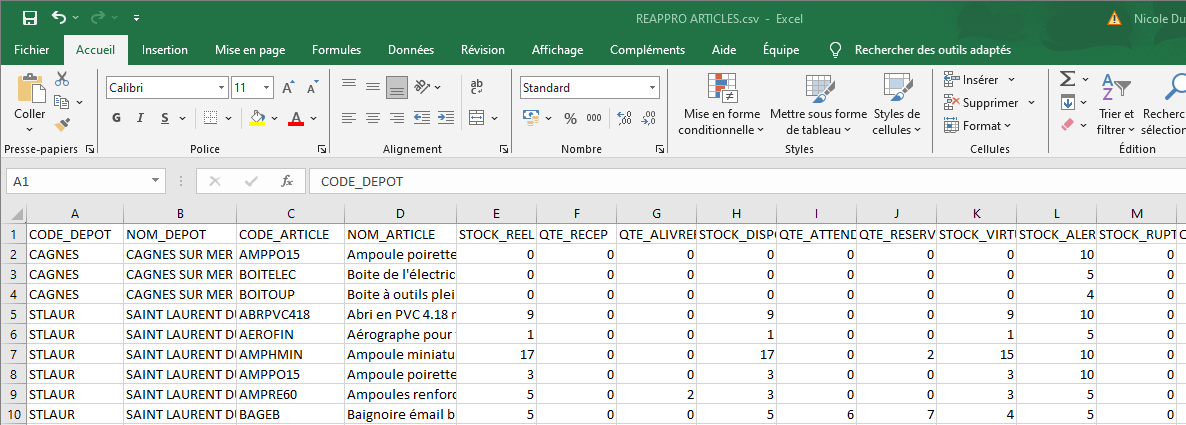Open the font size 11 dropdown
The image size is (1186, 425).
pyautogui.click(x=266, y=88)
